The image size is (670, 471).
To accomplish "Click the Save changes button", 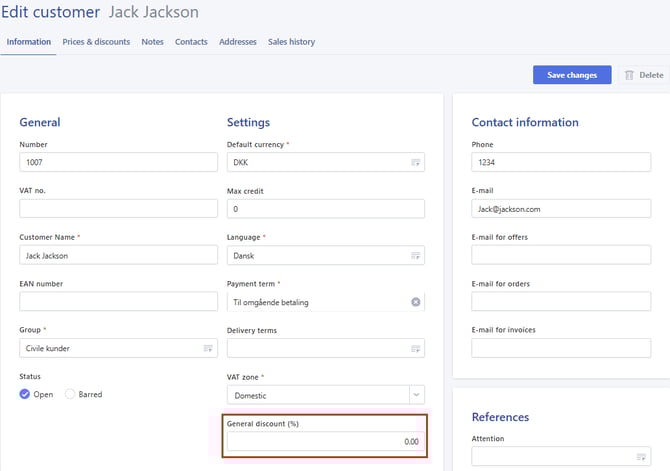I will 572,75.
